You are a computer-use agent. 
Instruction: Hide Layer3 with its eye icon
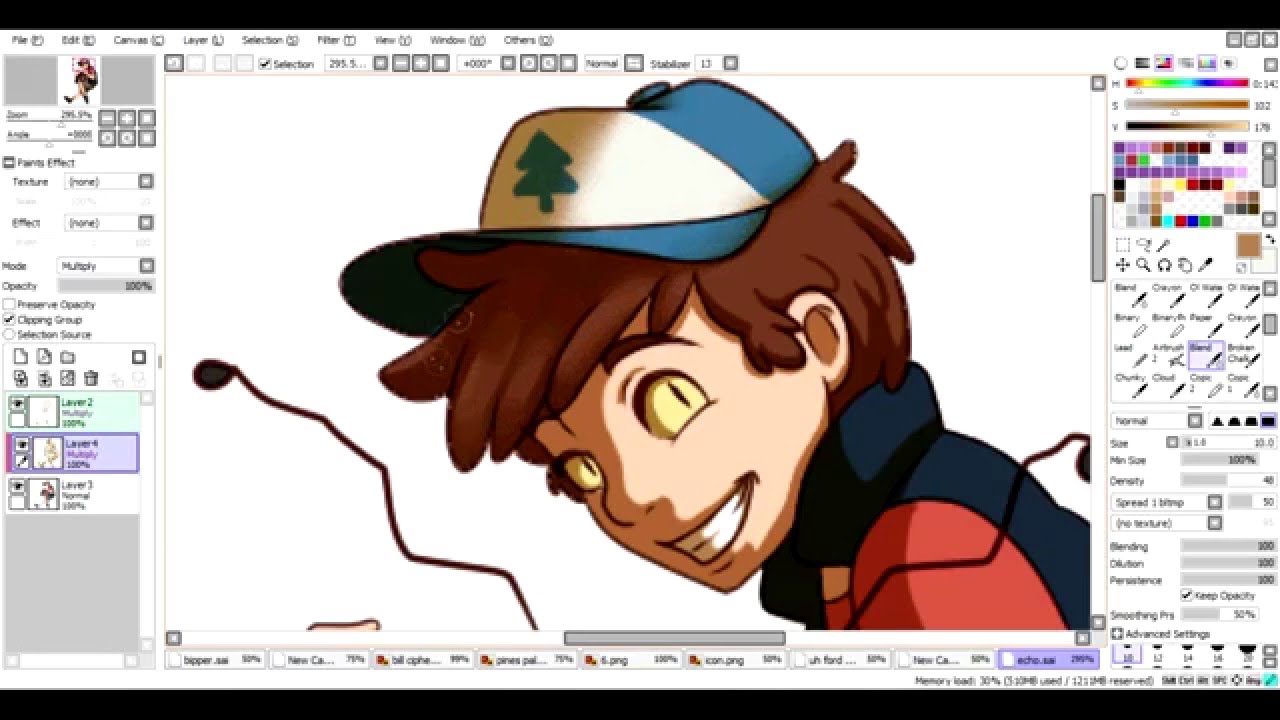pyautogui.click(x=17, y=486)
